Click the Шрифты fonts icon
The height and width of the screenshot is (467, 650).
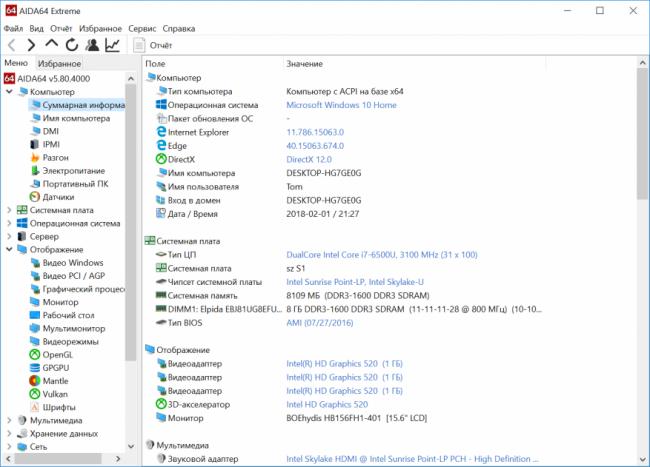tap(35, 407)
